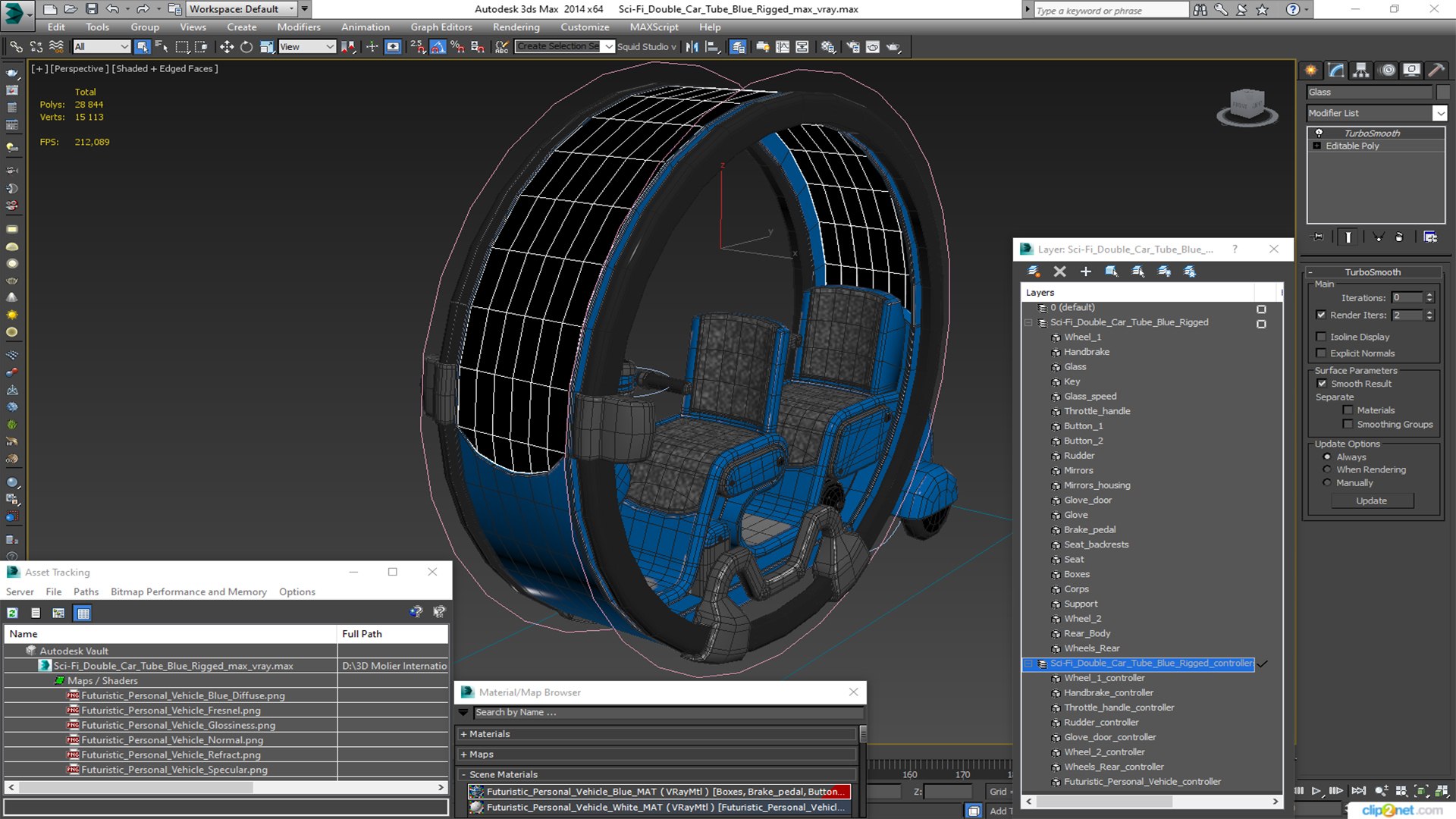Click the Bind to Space Warp icon
1456x819 pixels.
(56, 47)
